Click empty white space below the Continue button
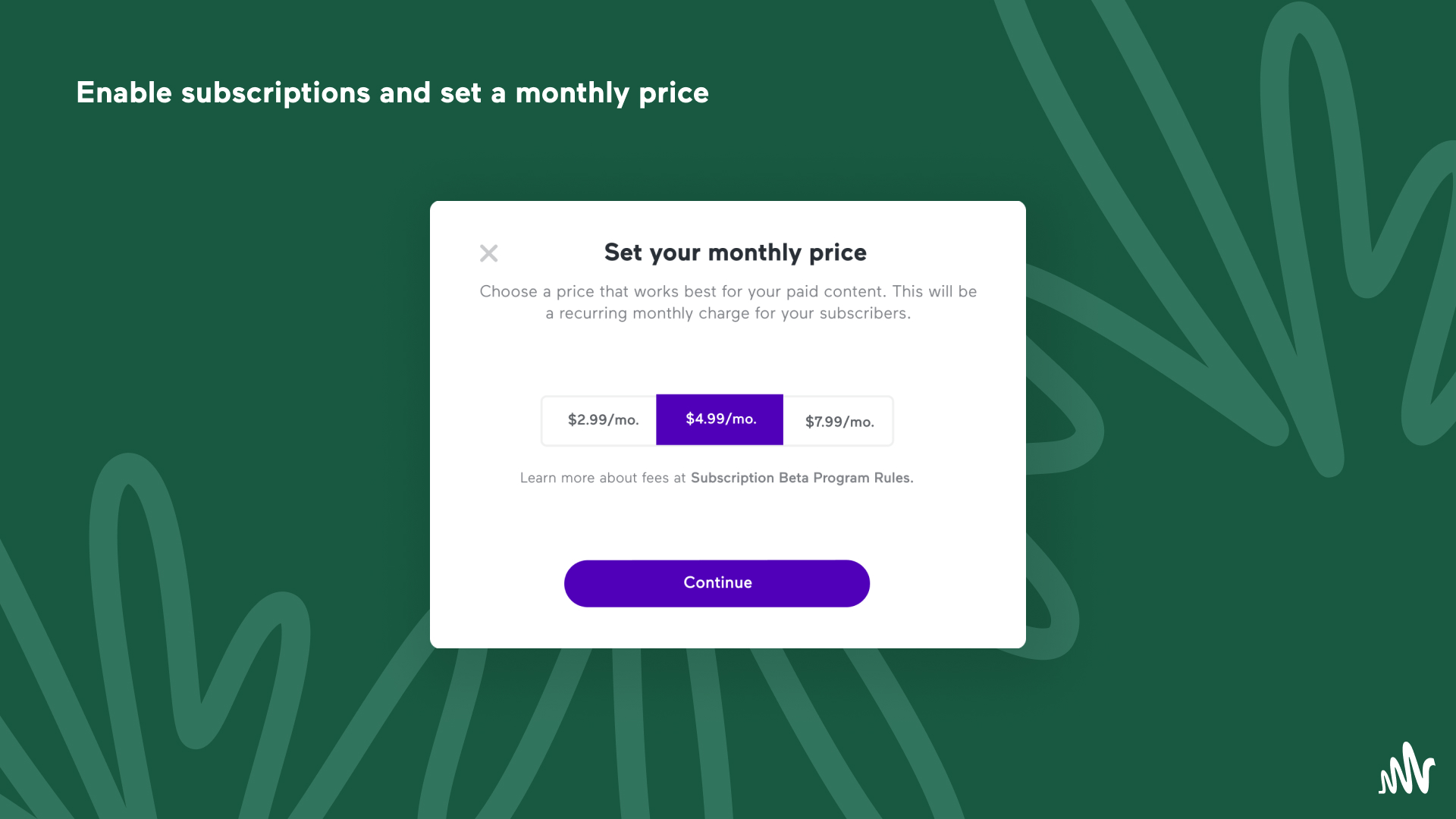1456x819 pixels. [717, 628]
